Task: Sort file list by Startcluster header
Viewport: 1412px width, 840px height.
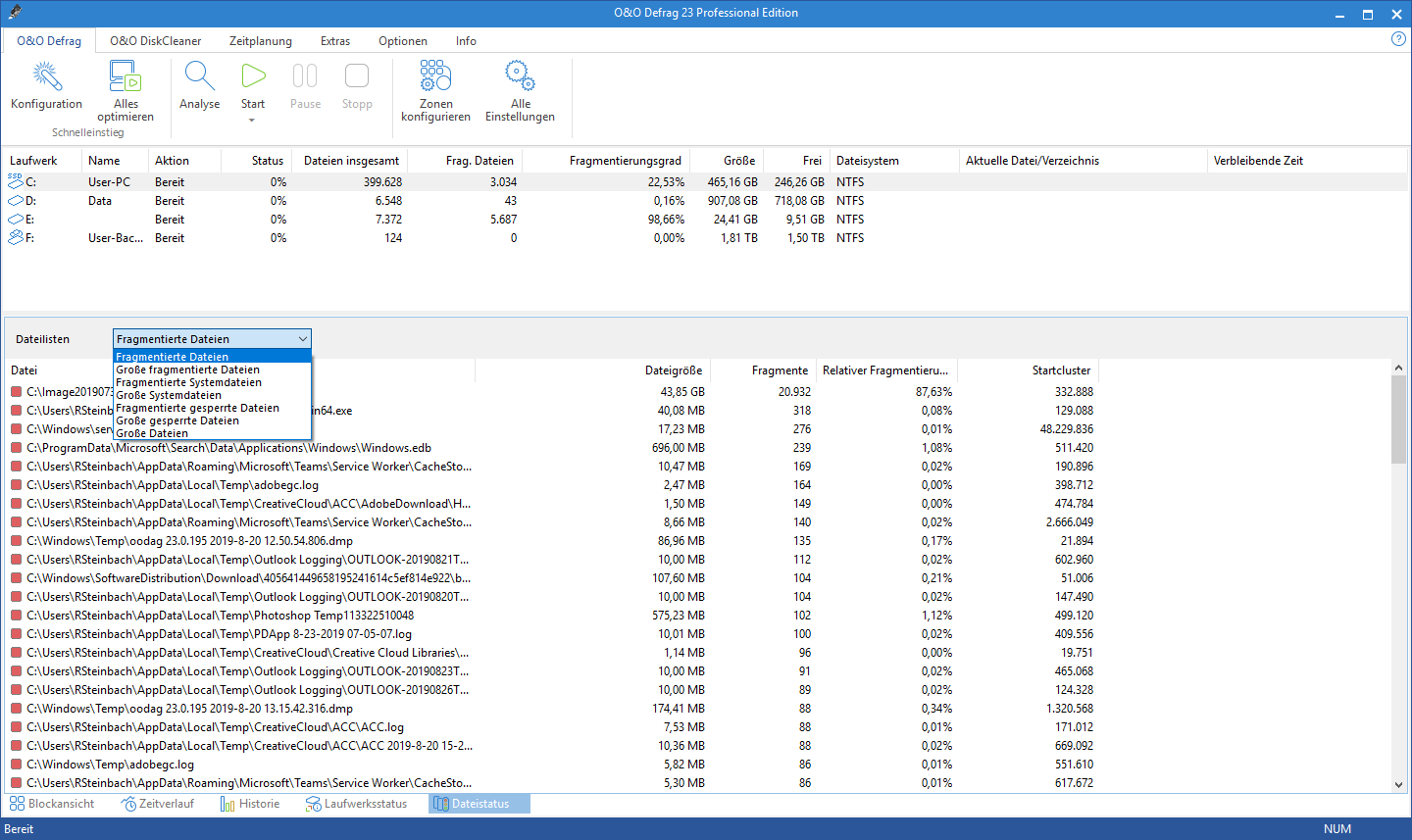Action: tap(1029, 371)
